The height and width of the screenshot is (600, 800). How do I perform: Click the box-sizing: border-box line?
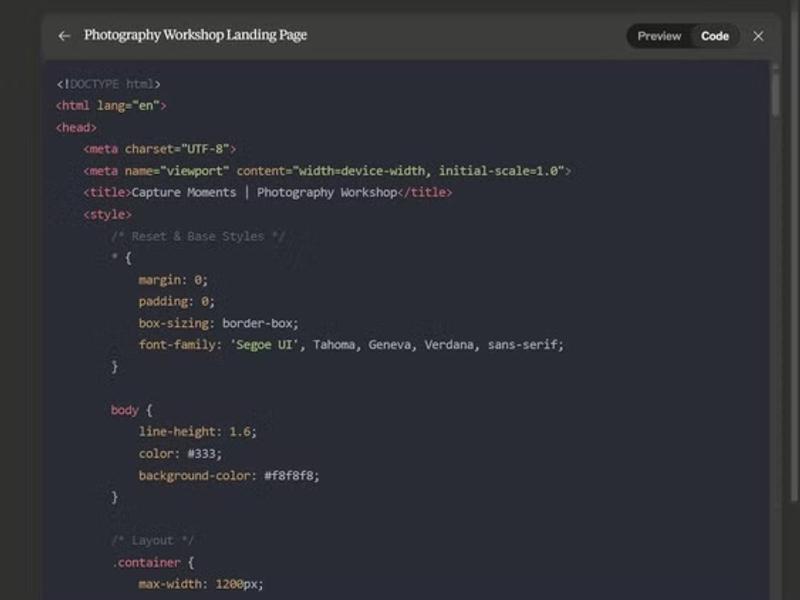tap(218, 323)
